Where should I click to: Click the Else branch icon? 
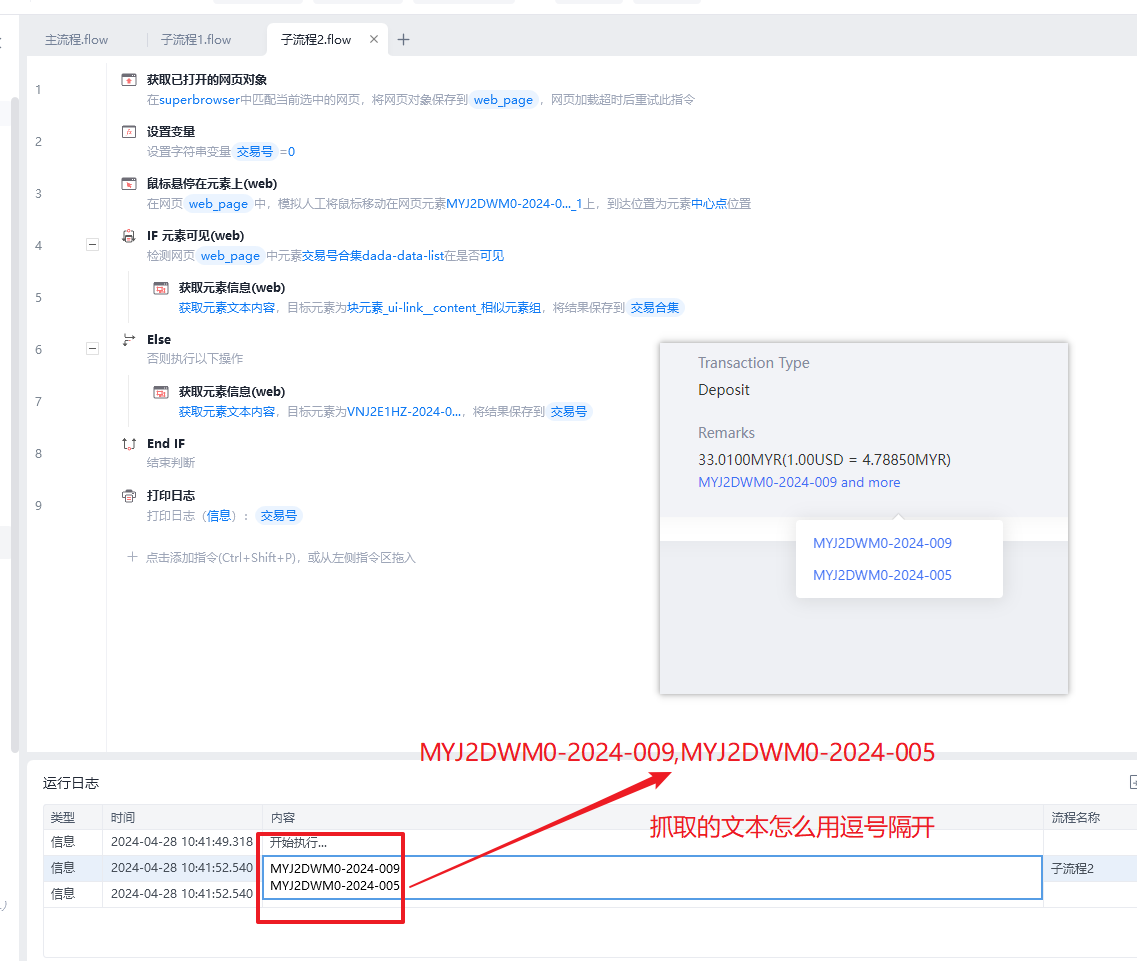[129, 339]
